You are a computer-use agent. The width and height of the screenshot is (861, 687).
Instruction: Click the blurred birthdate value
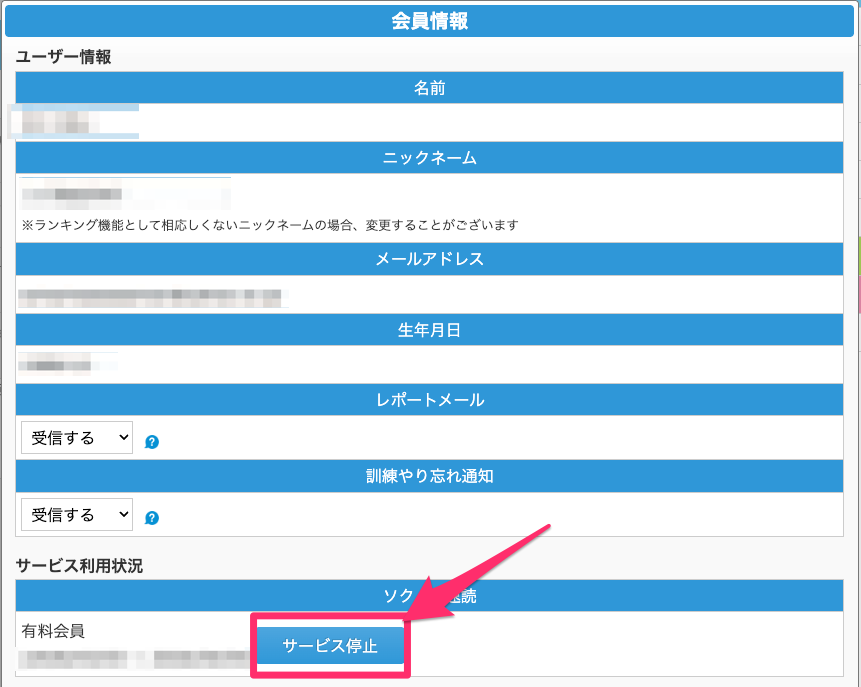coord(68,363)
